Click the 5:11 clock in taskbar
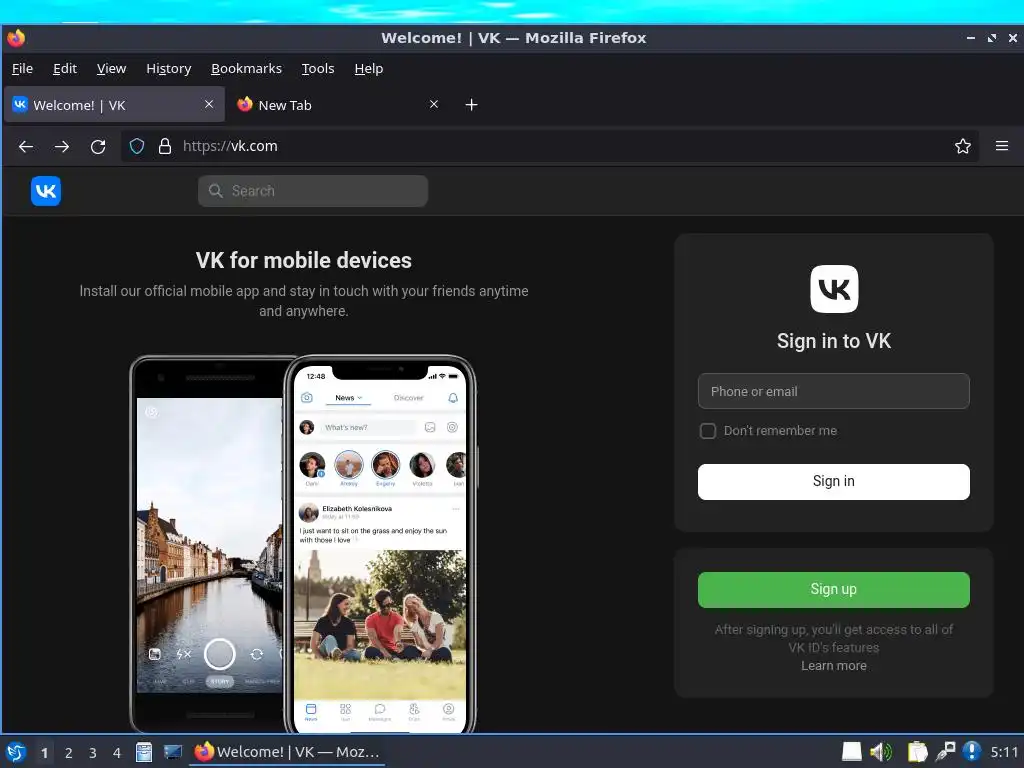Viewport: 1024px width, 768px height. (1004, 752)
